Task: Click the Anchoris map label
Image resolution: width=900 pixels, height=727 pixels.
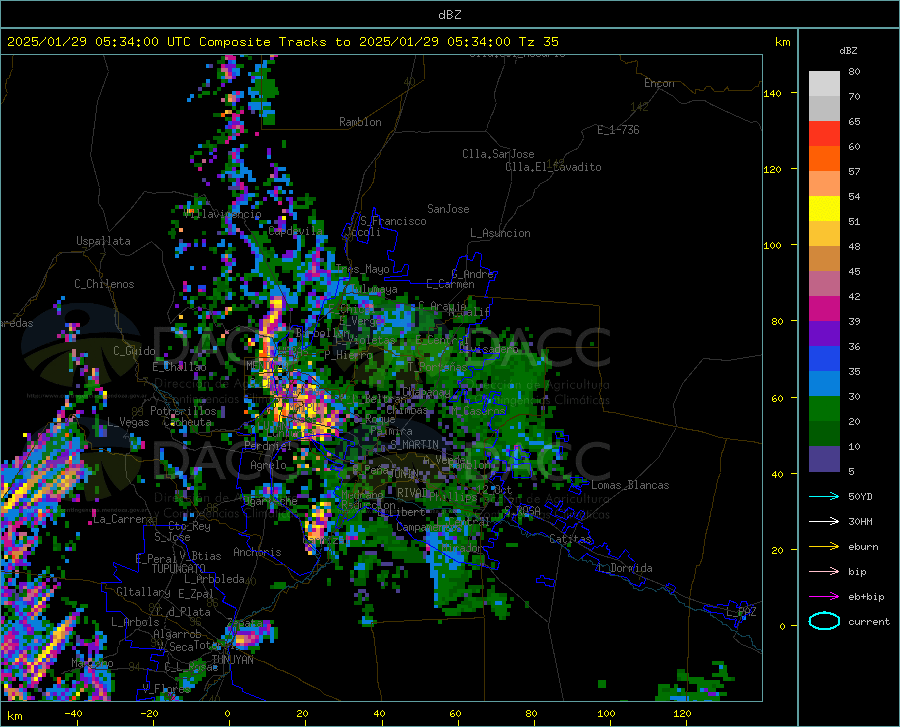Action: (257, 552)
